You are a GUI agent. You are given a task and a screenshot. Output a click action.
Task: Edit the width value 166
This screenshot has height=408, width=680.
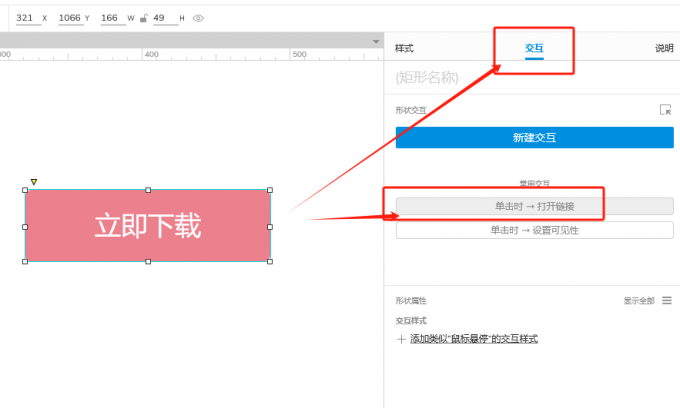[x=112, y=18]
